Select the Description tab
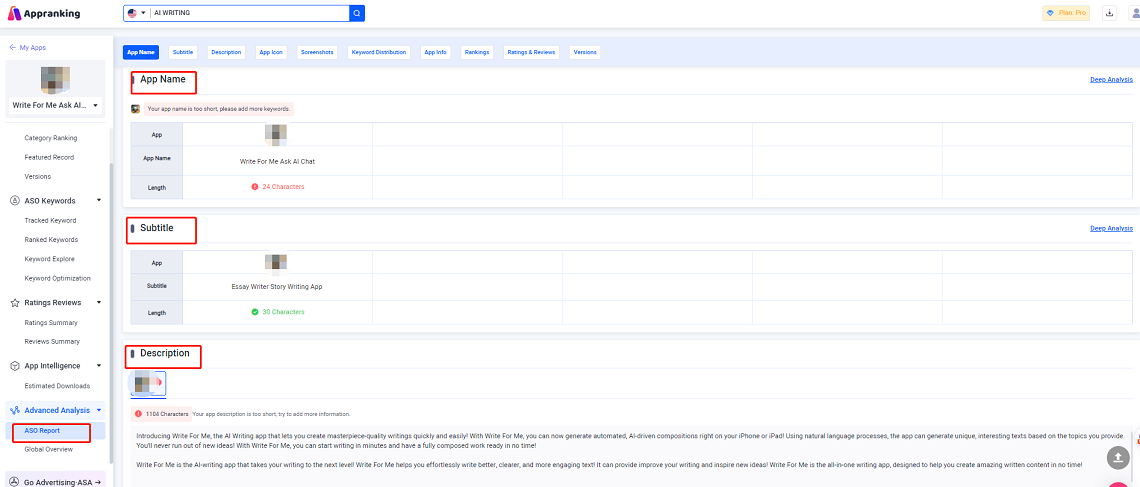This screenshot has width=1140, height=487. pos(226,52)
